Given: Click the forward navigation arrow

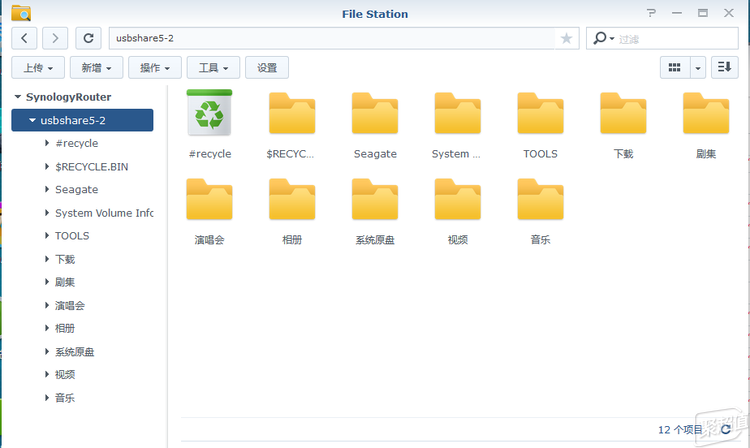Looking at the screenshot, I should tap(55, 38).
